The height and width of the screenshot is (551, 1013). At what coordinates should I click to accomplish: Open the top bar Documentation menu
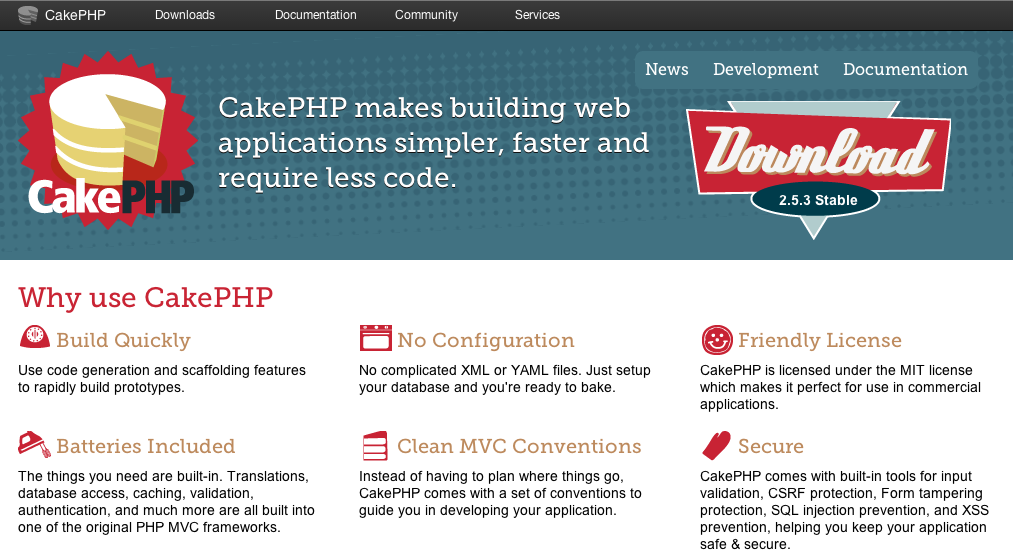click(315, 15)
